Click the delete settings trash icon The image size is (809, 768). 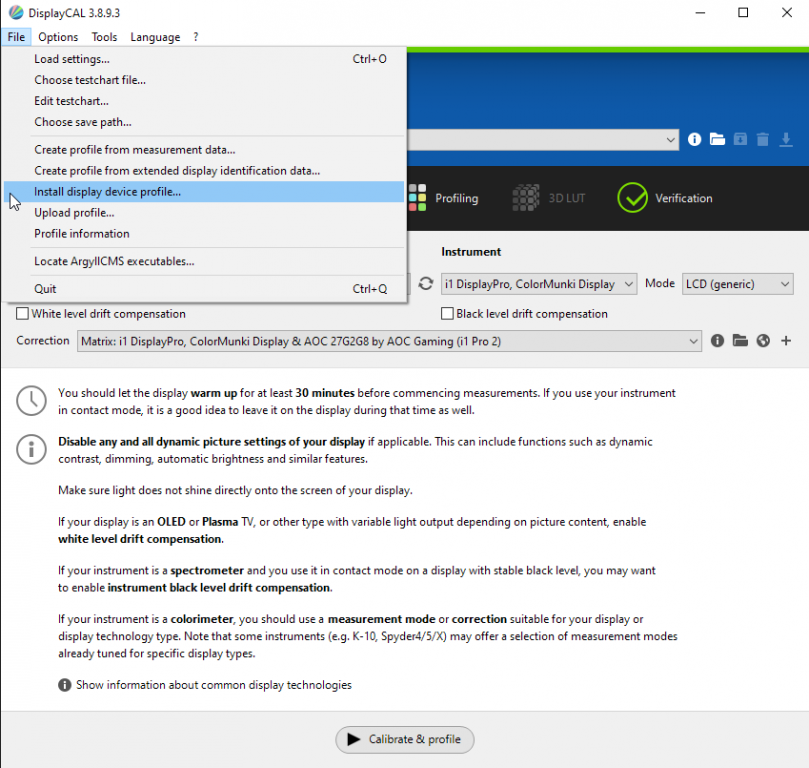763,140
